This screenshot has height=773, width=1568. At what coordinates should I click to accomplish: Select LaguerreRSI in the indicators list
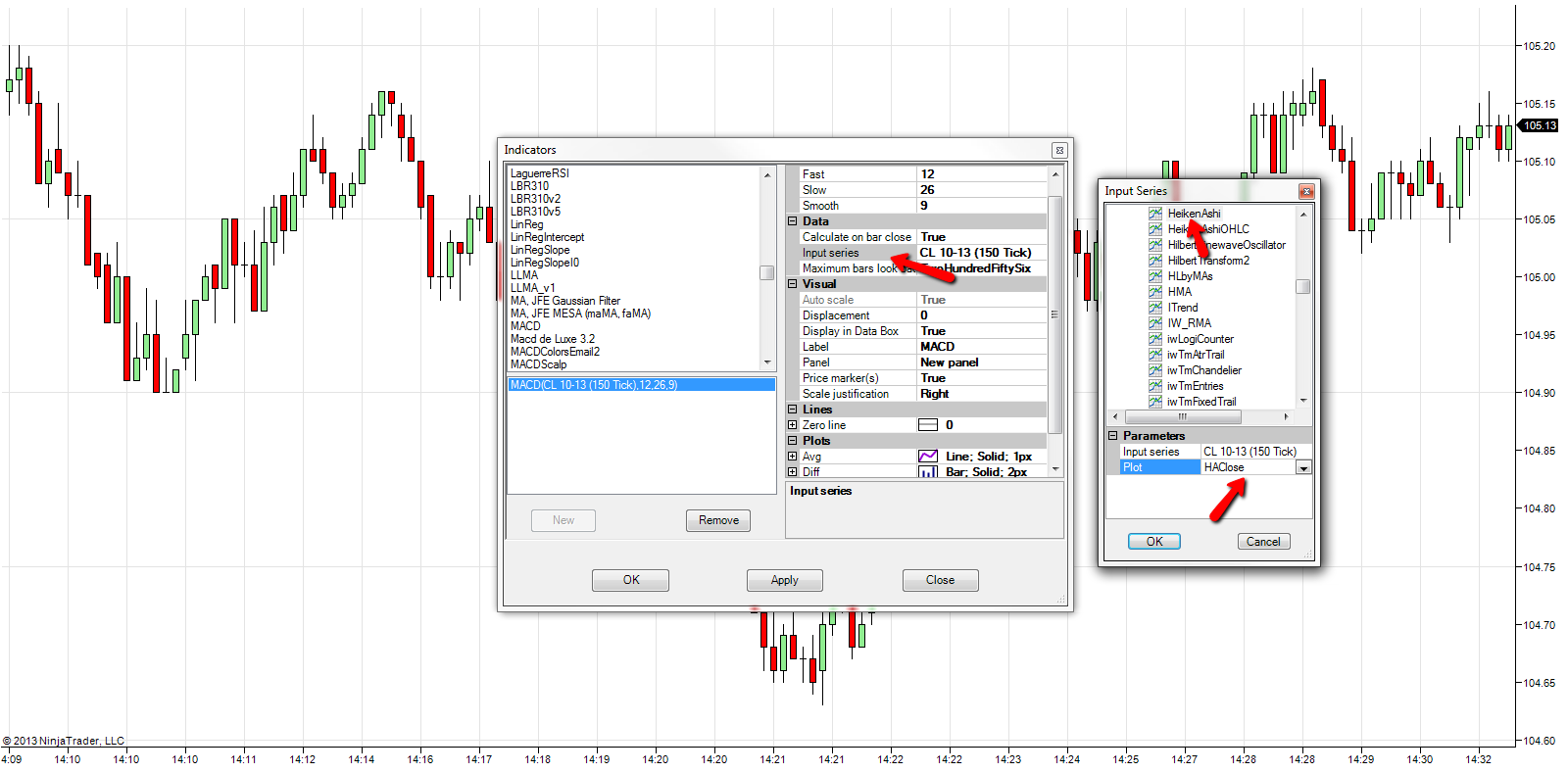[539, 173]
